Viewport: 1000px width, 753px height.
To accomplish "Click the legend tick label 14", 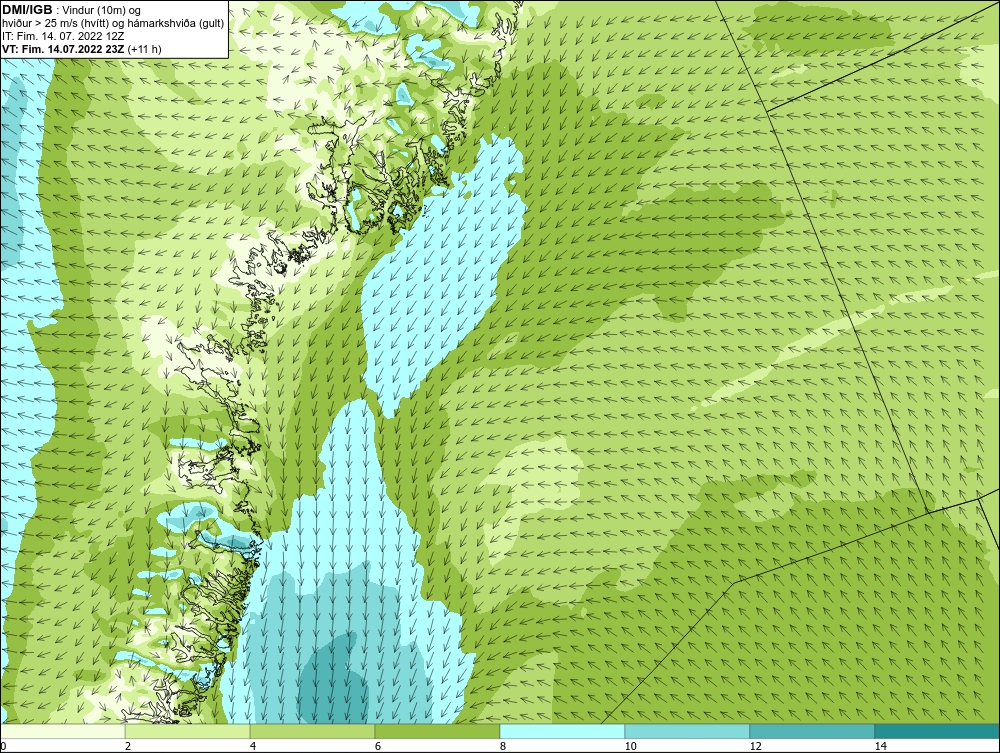I will coord(881,746).
